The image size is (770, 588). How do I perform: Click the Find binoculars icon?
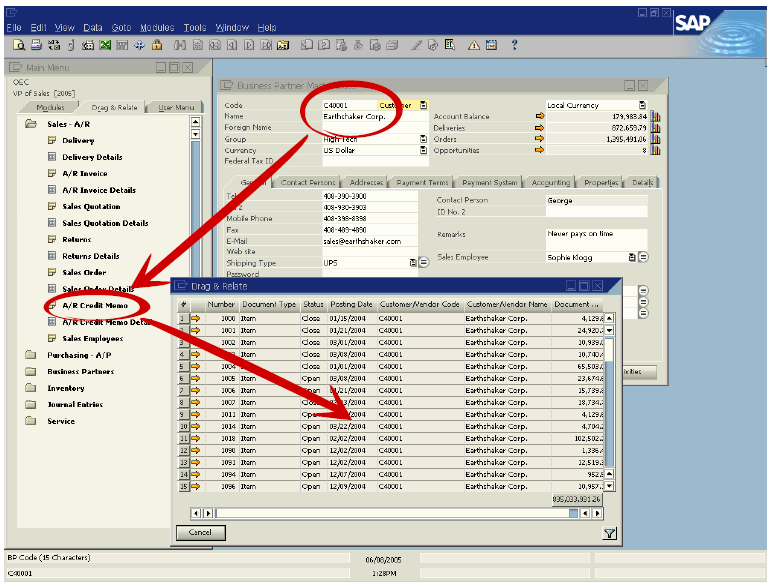tap(180, 45)
